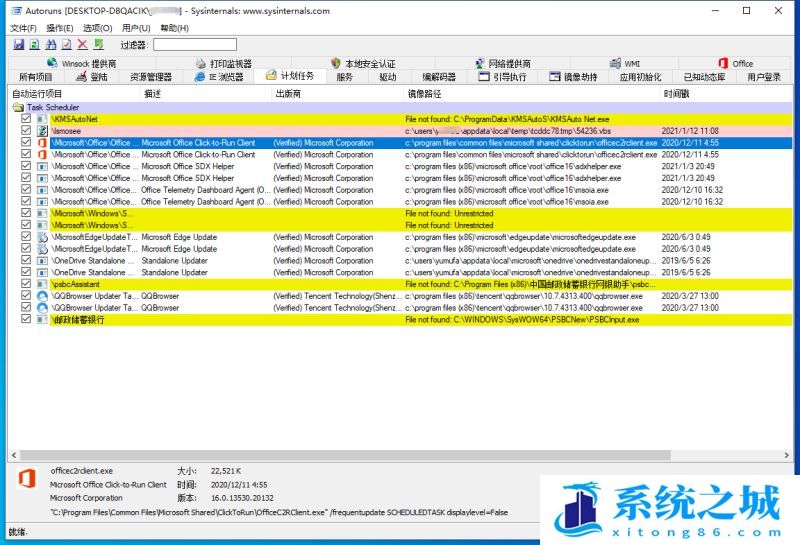Image resolution: width=800 pixels, height=545 pixels.
Task: Click the horizontal scrollbar left arrow
Action: click(14, 455)
